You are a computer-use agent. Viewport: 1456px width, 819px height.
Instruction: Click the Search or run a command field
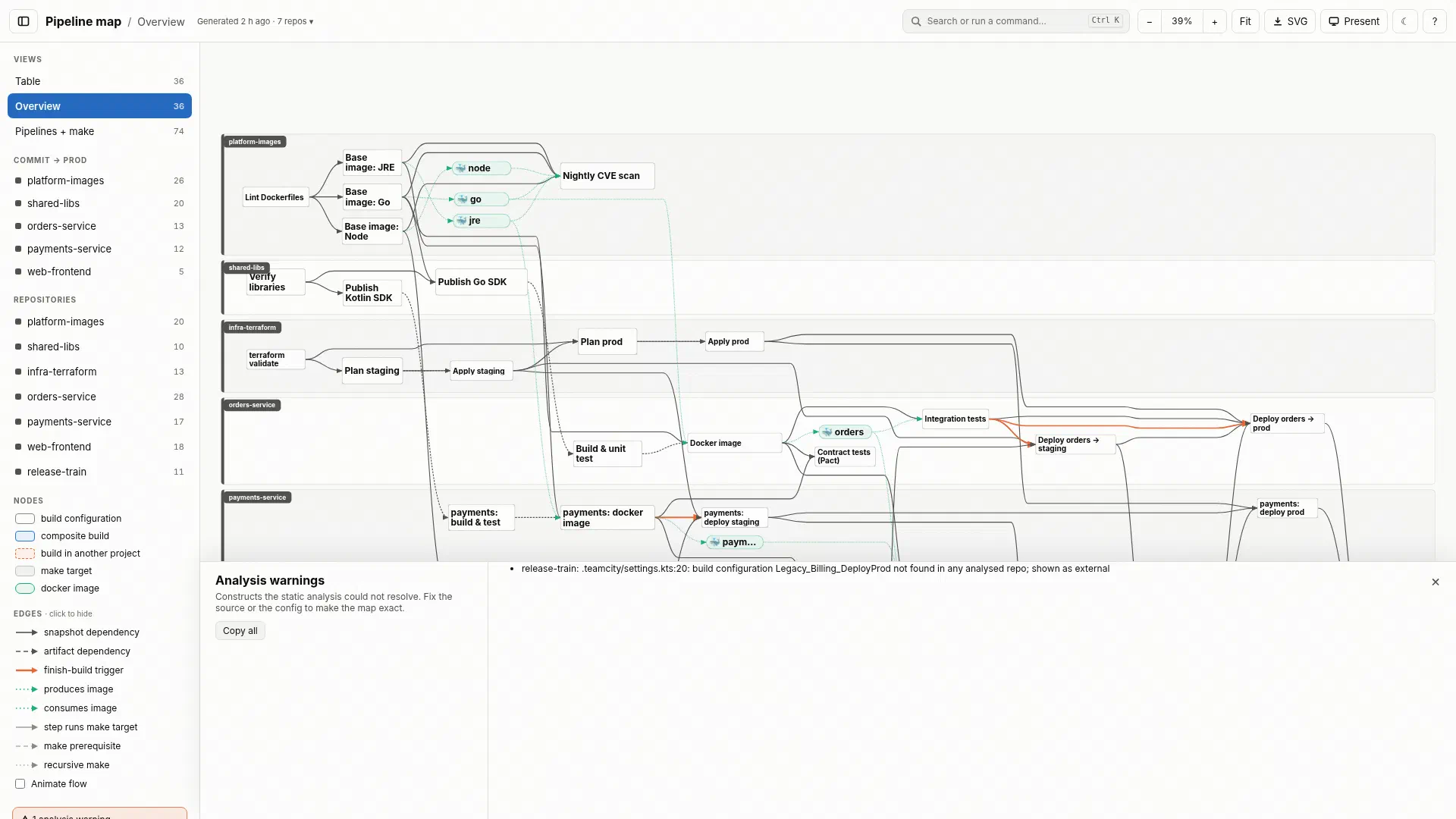point(1015,21)
